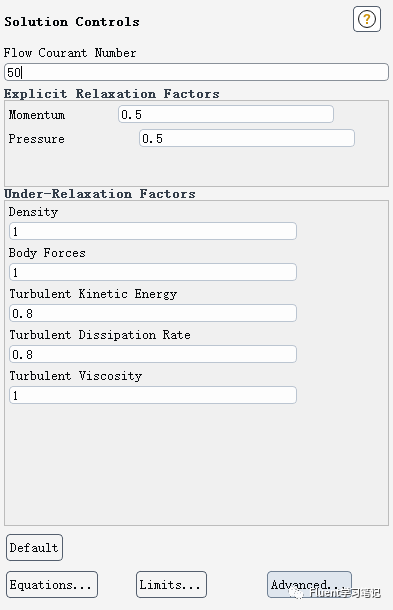Click the Density under-relaxation field
Viewport: 393px width, 610px height.
click(153, 231)
